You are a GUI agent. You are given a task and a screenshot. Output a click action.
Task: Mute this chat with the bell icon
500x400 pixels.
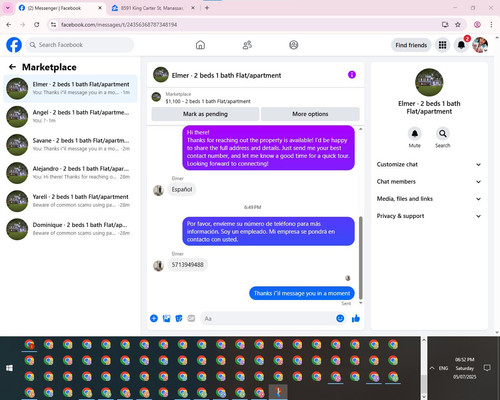point(414,134)
